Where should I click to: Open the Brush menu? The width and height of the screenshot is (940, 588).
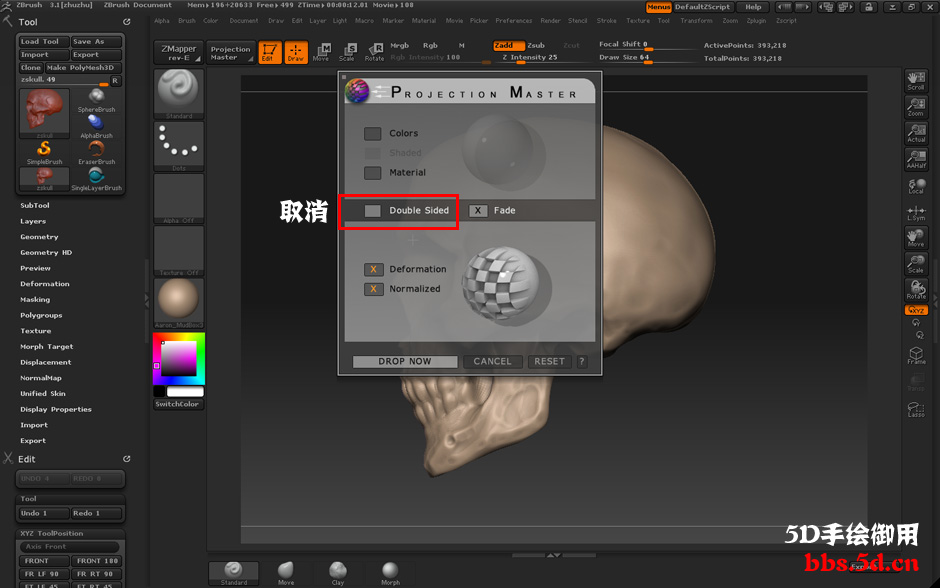click(x=186, y=21)
